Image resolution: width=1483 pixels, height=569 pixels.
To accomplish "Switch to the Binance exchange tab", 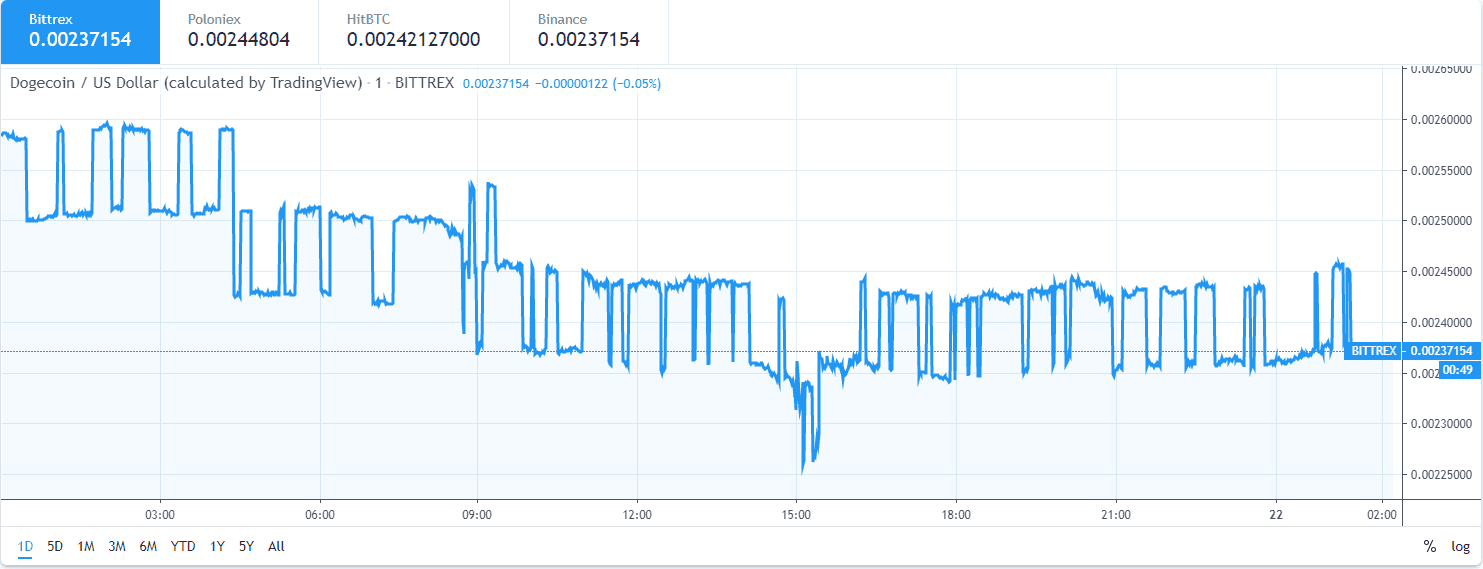I will (x=588, y=31).
